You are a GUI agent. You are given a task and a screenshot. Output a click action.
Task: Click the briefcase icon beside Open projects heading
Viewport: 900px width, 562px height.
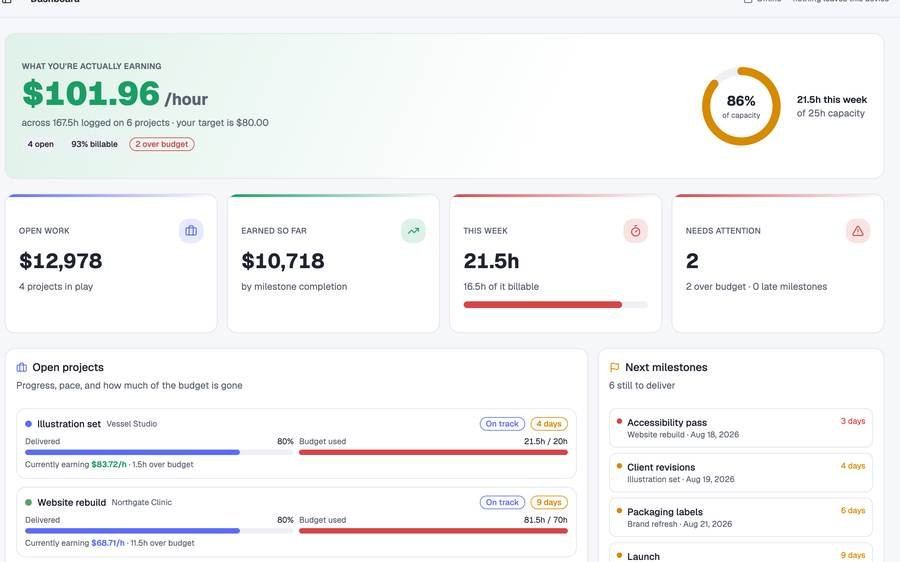click(x=22, y=367)
